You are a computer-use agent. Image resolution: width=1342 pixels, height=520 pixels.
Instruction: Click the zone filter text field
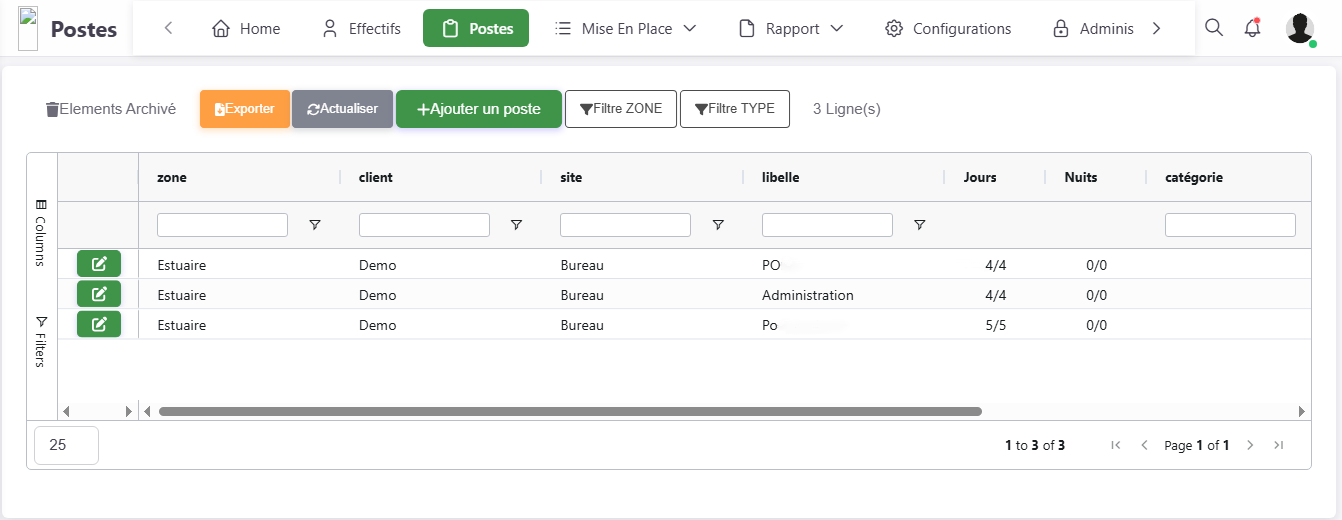[222, 225]
